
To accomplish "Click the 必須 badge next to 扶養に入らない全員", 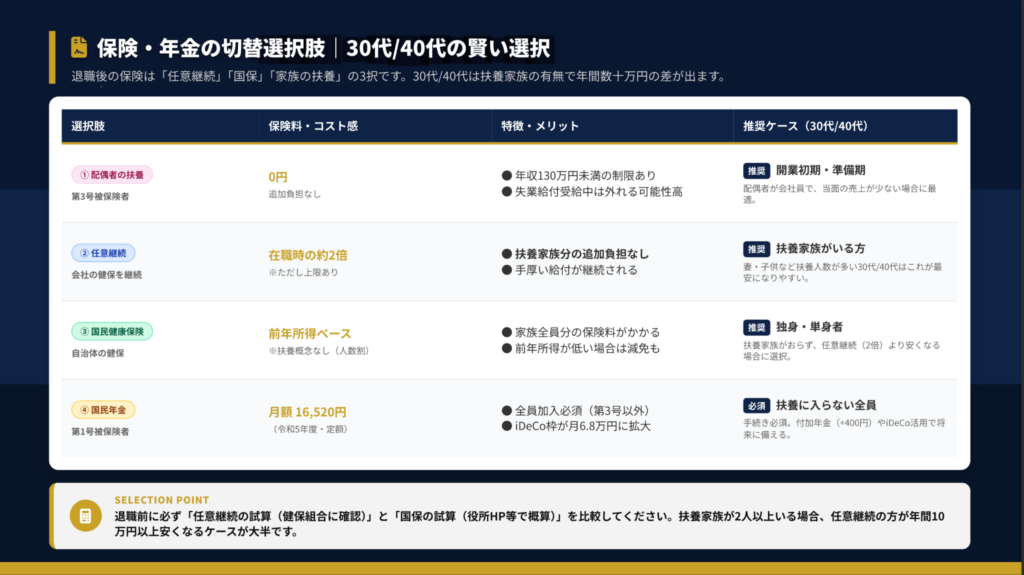I will click(756, 405).
